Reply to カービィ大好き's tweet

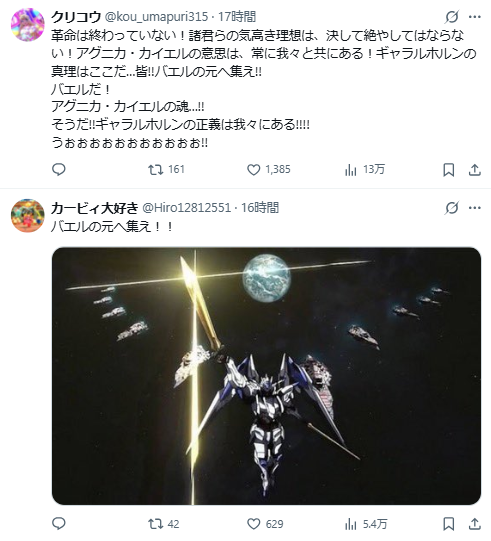59,524
